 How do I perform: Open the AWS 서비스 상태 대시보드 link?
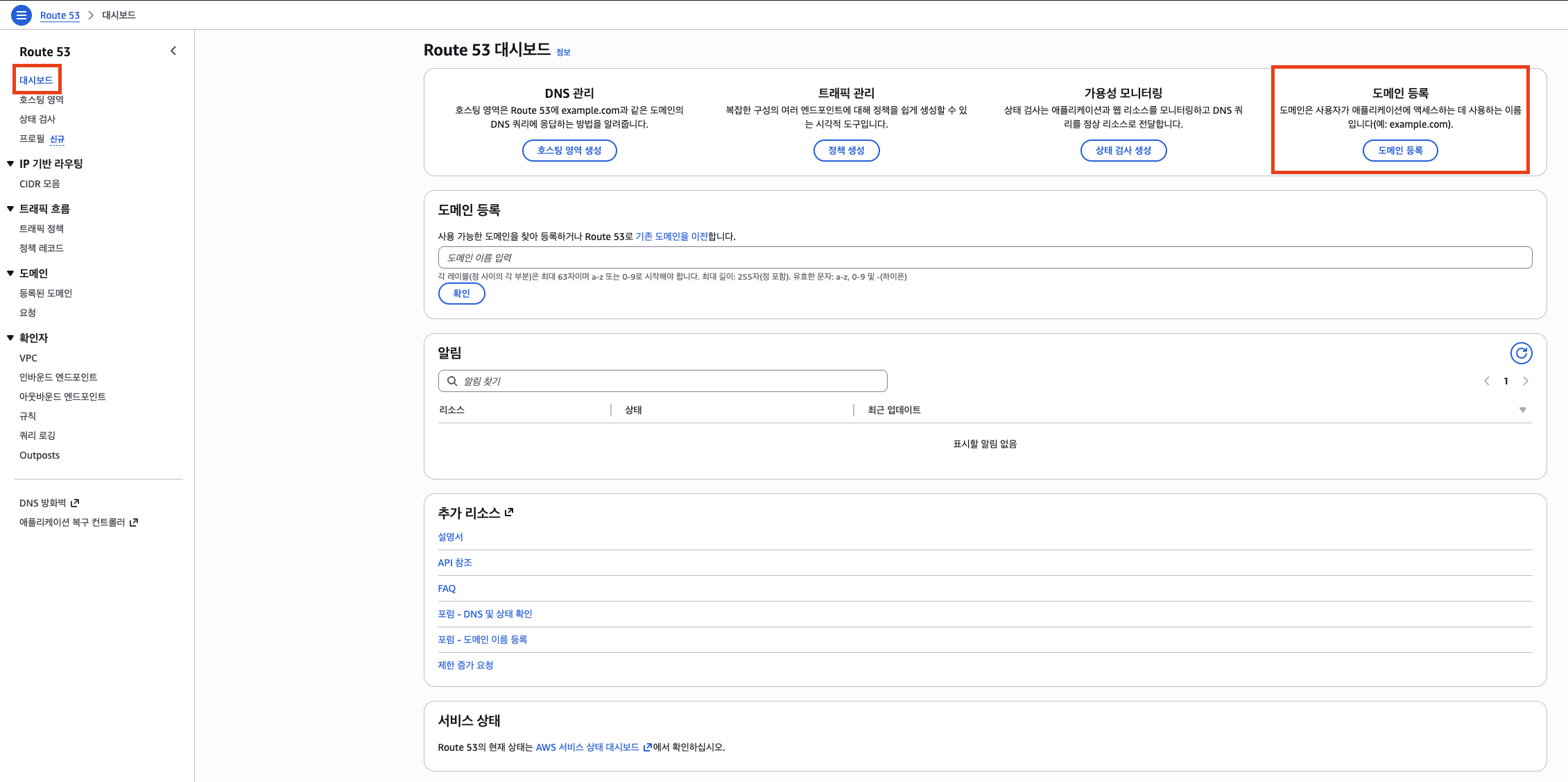pyautogui.click(x=587, y=747)
